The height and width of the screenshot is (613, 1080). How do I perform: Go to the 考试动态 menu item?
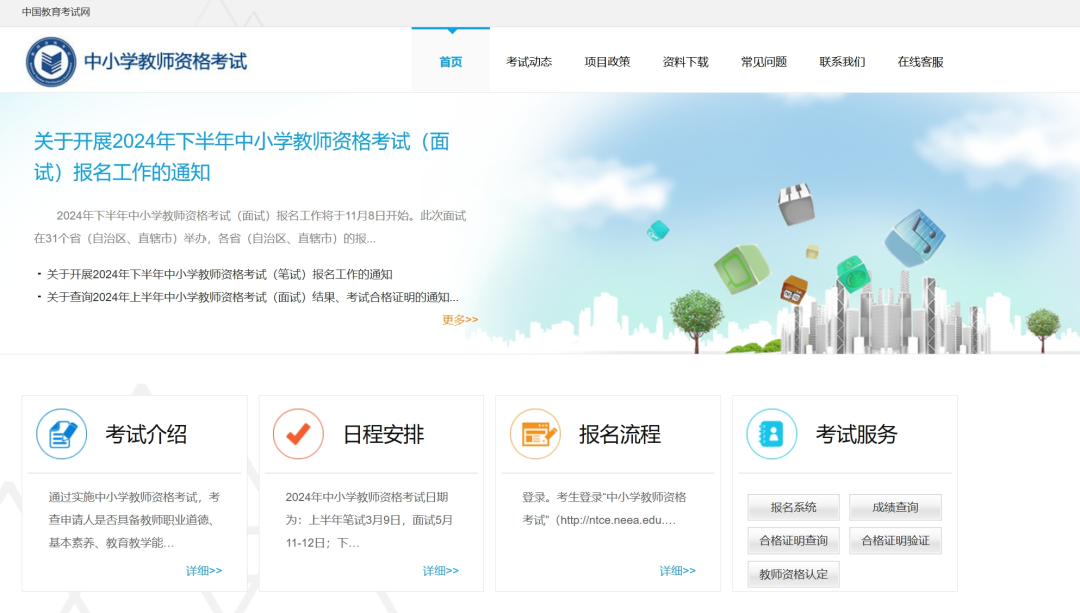click(x=529, y=62)
